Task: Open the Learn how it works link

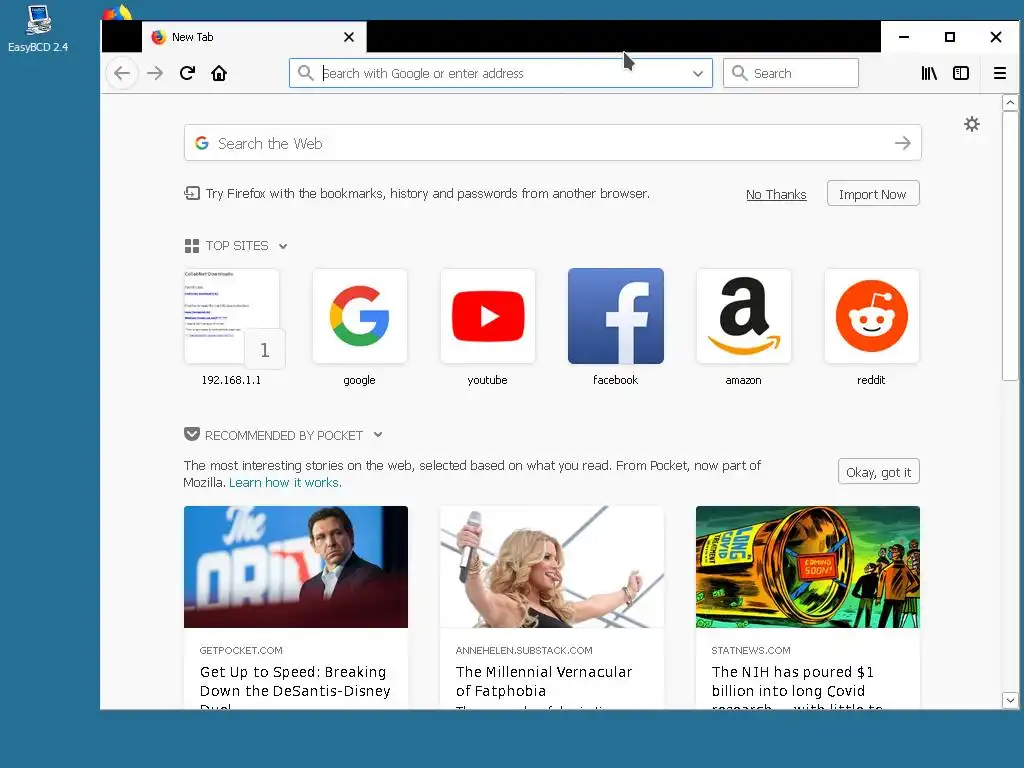Action: click(285, 483)
